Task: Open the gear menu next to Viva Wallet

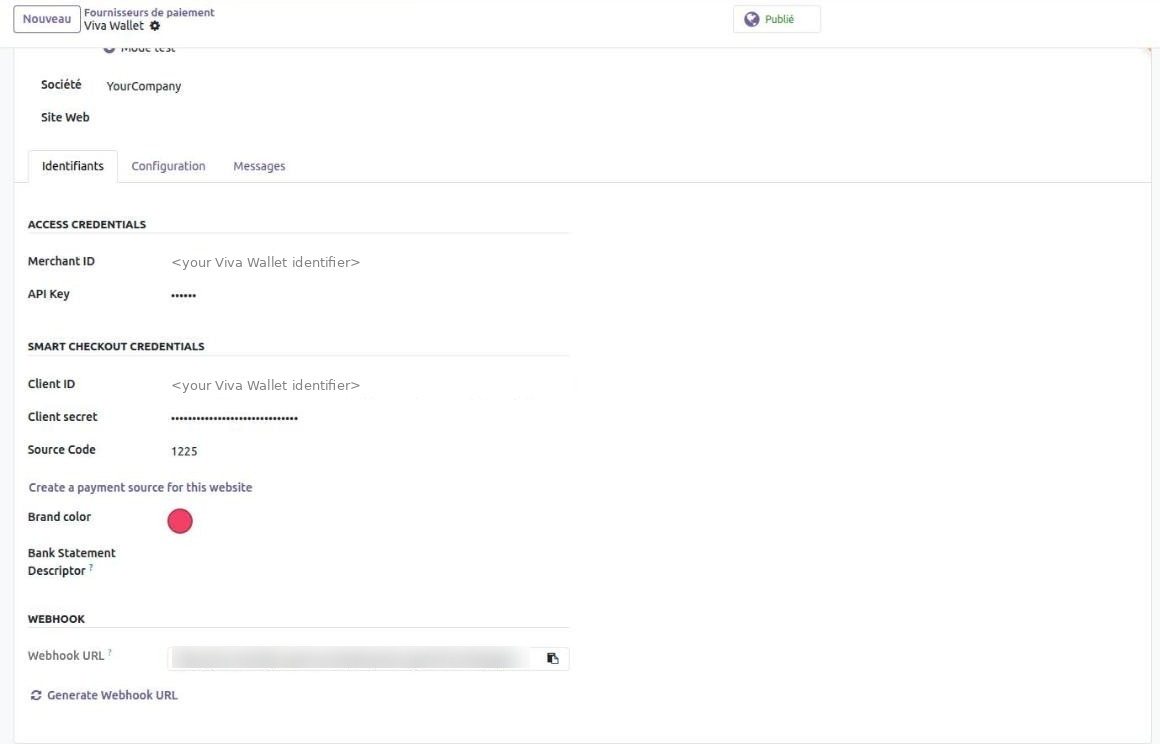Action: [155, 26]
